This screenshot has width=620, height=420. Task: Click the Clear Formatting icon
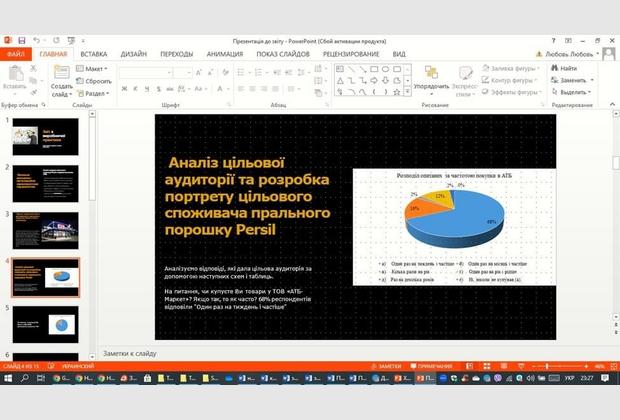pos(226,72)
